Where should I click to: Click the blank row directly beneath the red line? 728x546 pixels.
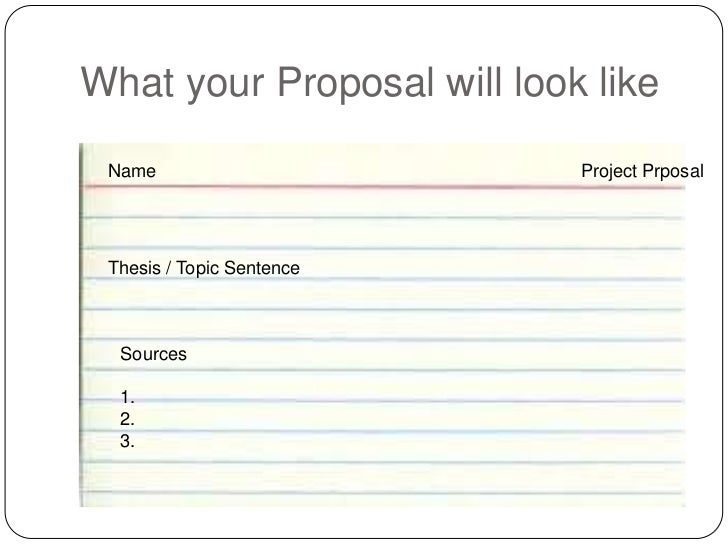[x=383, y=203]
